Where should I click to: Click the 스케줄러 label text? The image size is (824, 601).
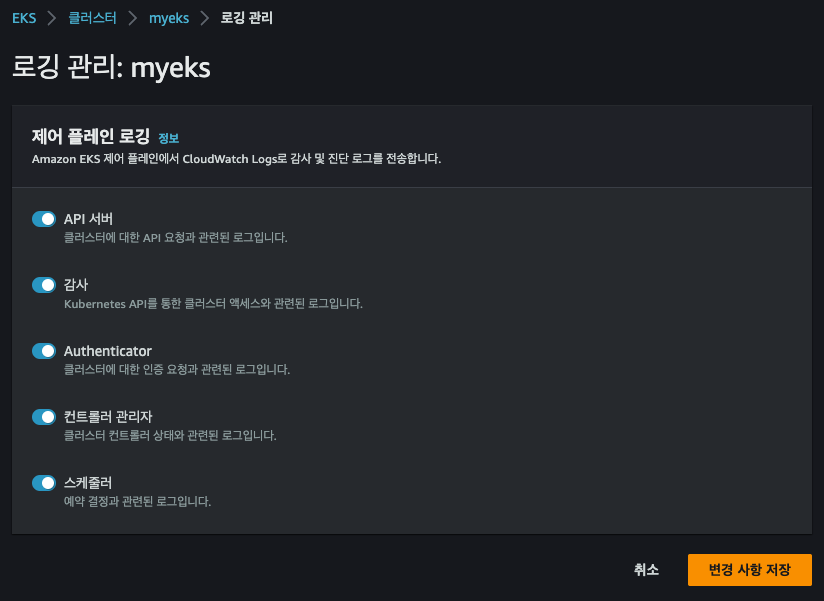[88, 483]
